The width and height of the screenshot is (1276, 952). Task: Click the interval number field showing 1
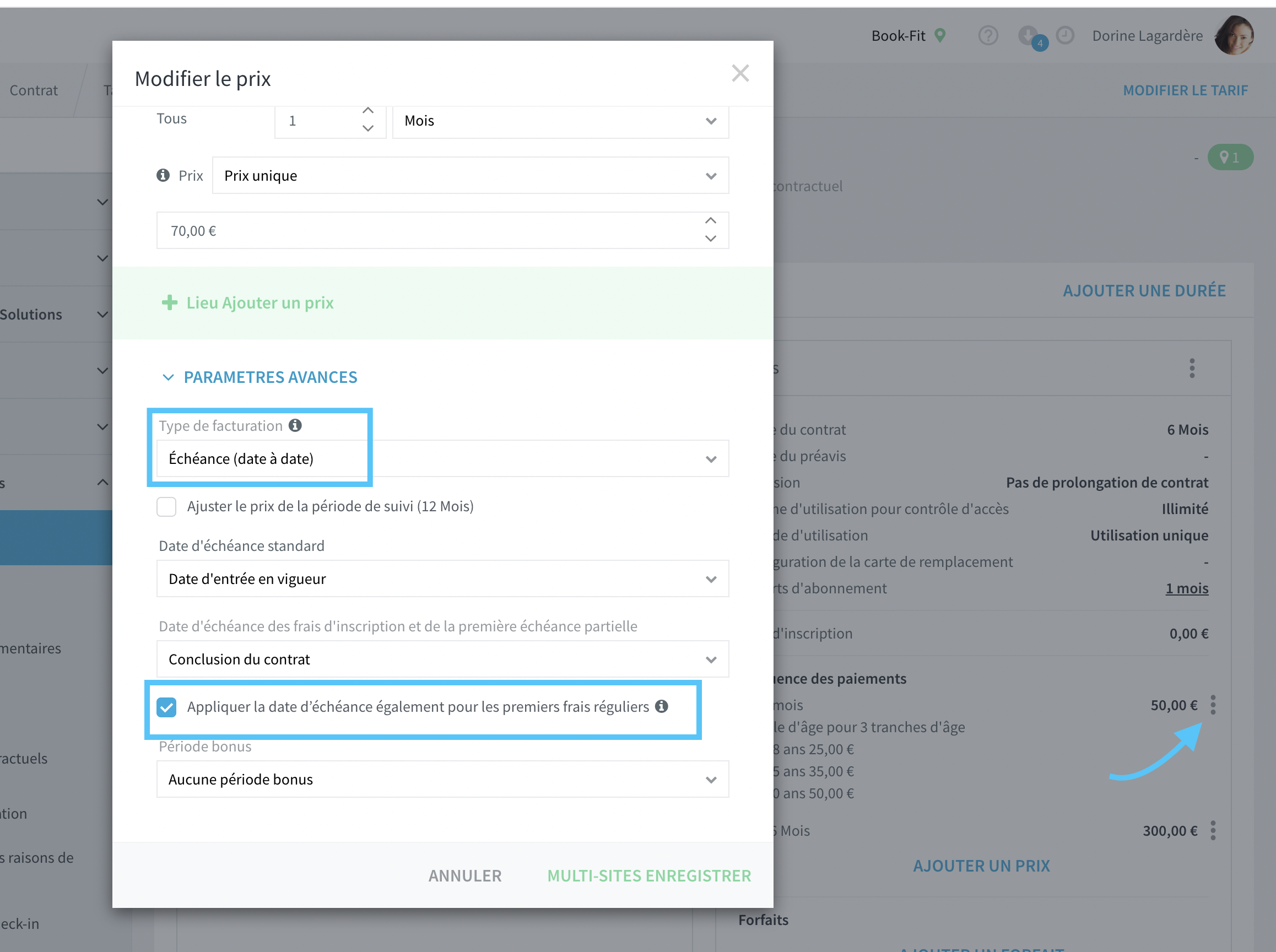[330, 121]
